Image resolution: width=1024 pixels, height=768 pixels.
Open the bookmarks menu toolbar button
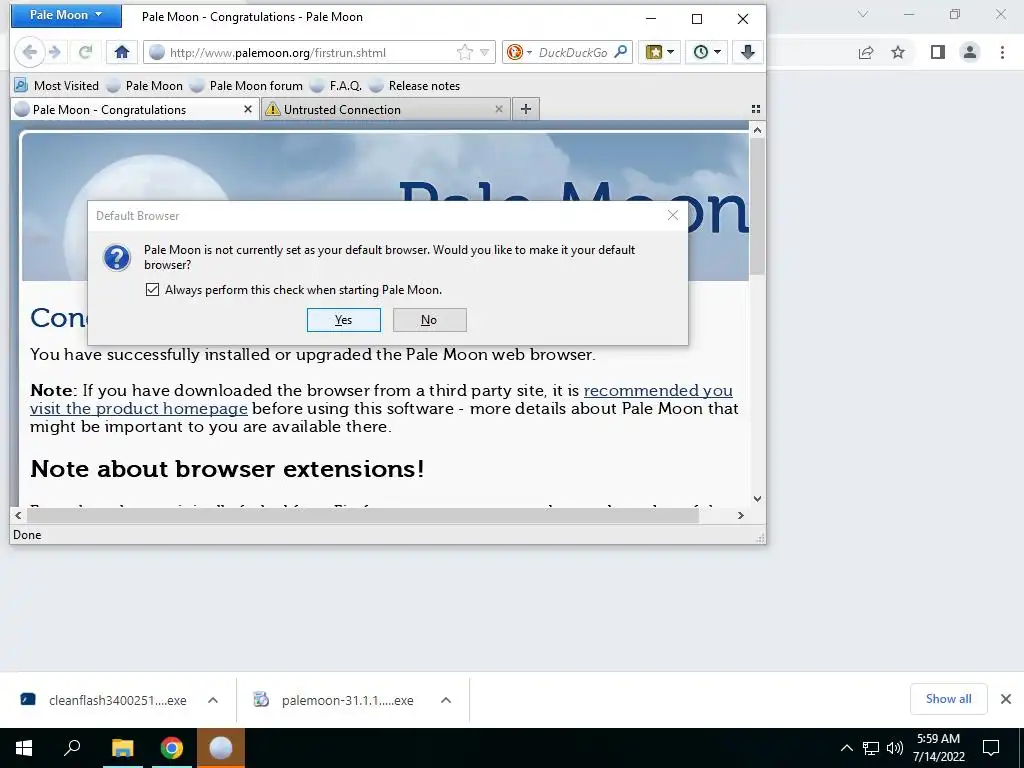tap(659, 52)
